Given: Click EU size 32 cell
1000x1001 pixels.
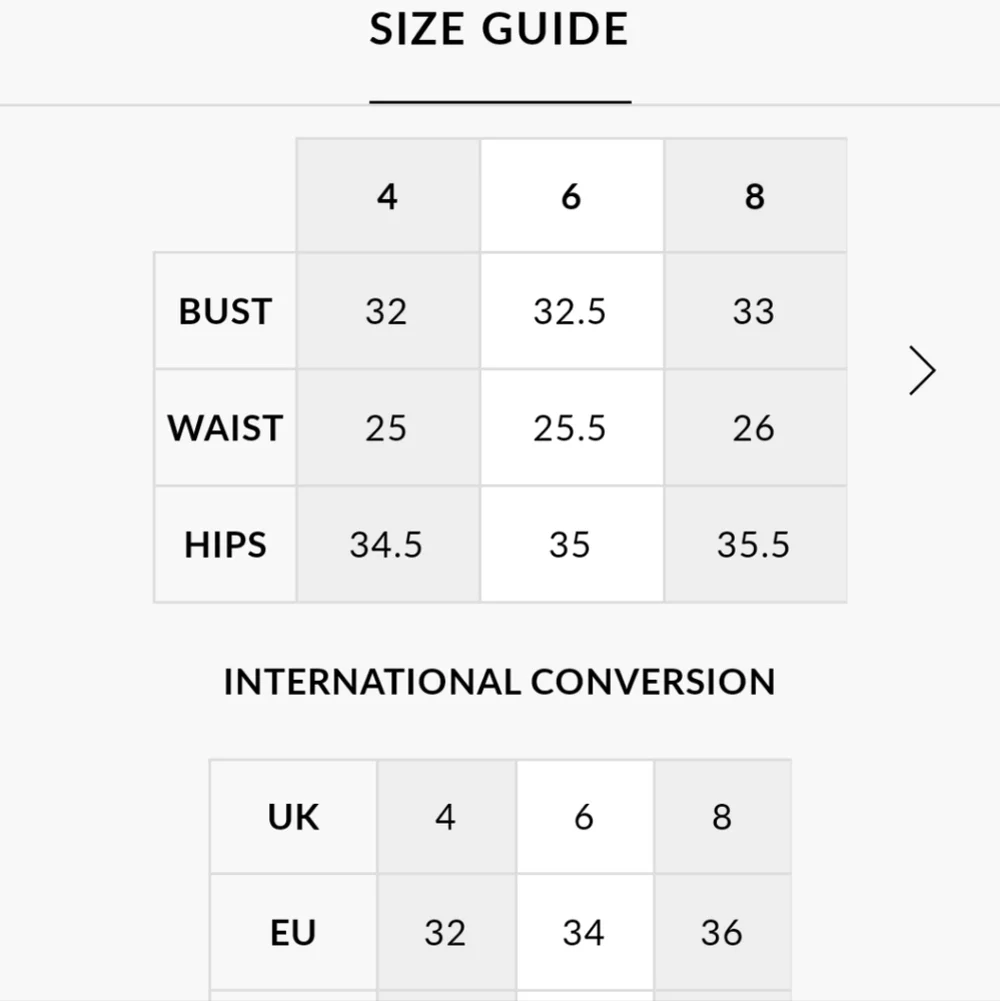Looking at the screenshot, I should 446,932.
